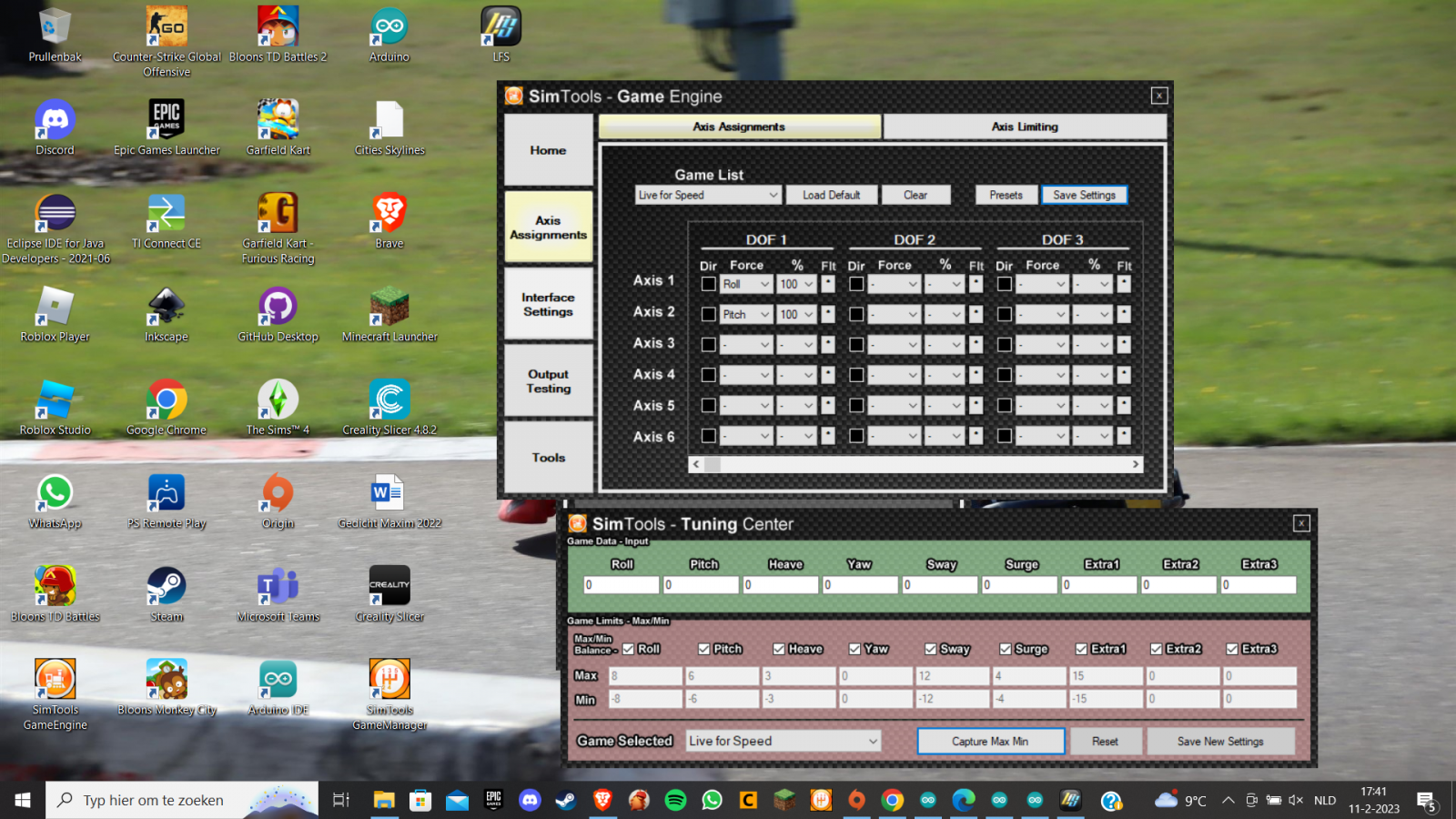Uncheck the Heave Max/Min Balance checkbox
Screen dimensions: 1456x819
780,649
